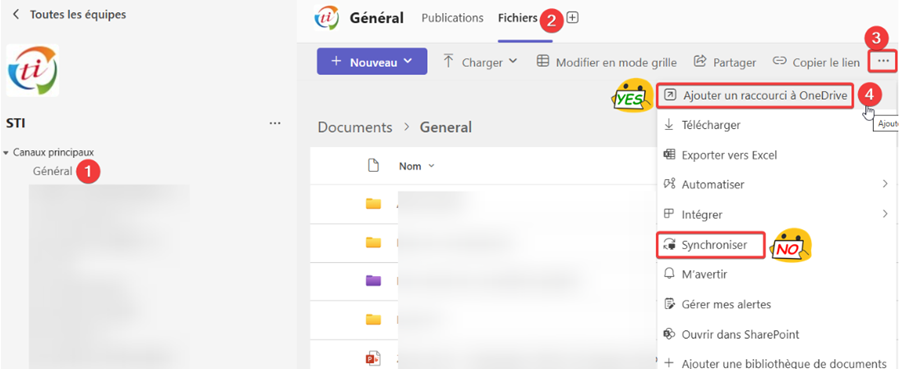Choose Ajouter un raccourci à OneDrive

point(756,96)
